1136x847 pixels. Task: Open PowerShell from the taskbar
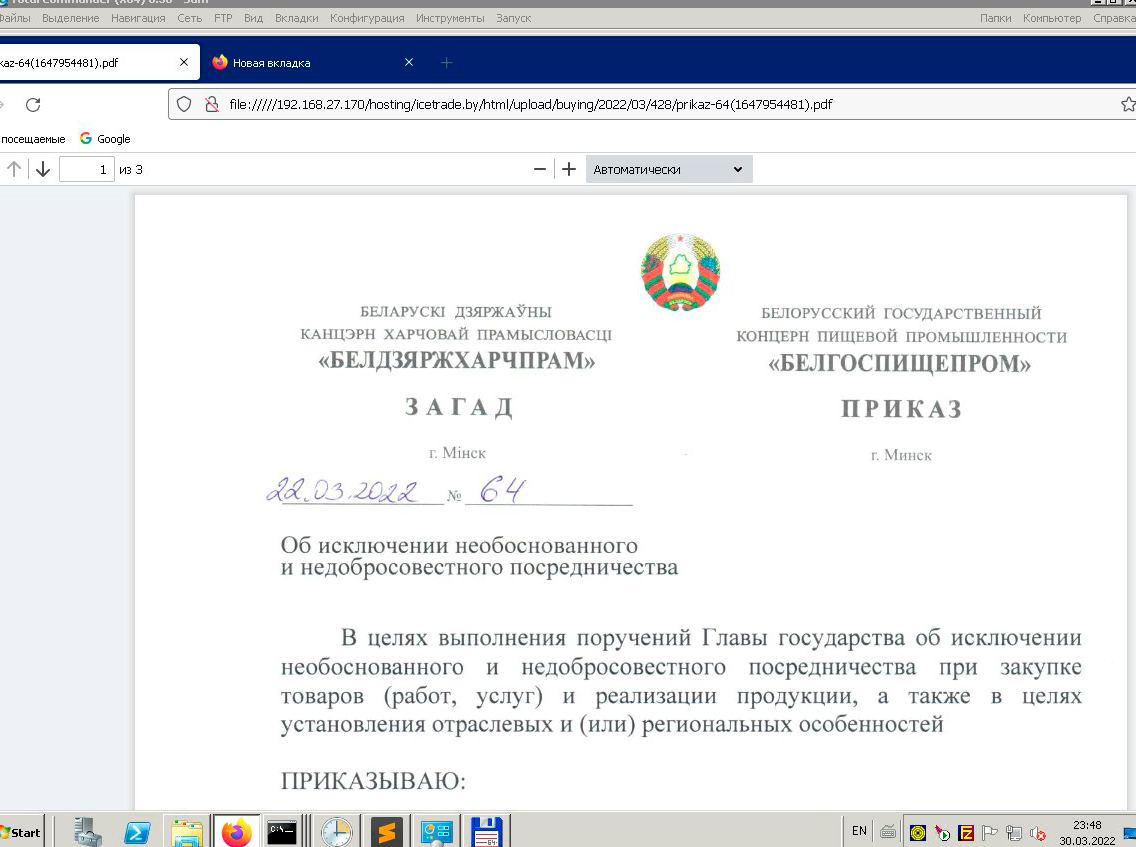point(137,832)
